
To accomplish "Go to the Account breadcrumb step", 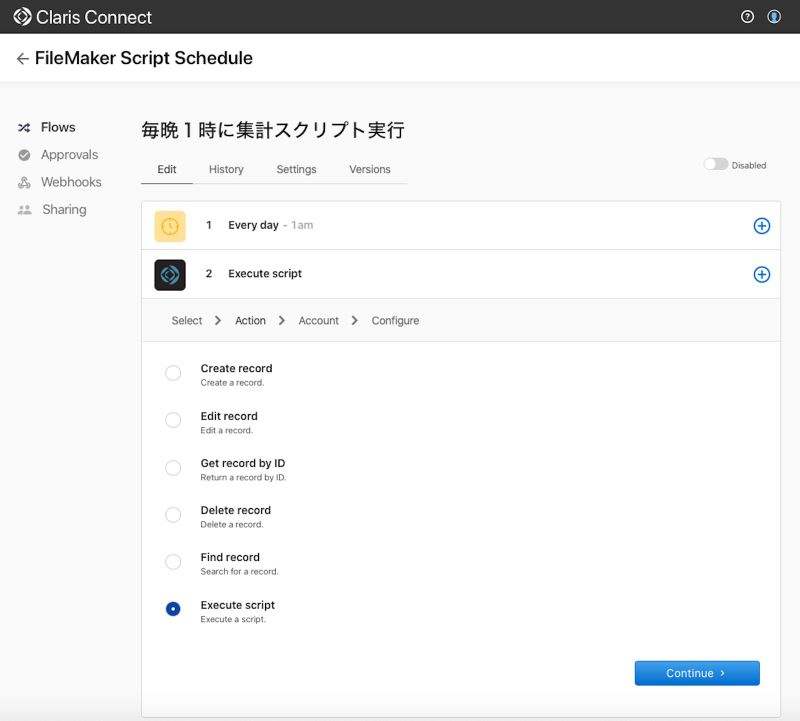I will [318, 320].
